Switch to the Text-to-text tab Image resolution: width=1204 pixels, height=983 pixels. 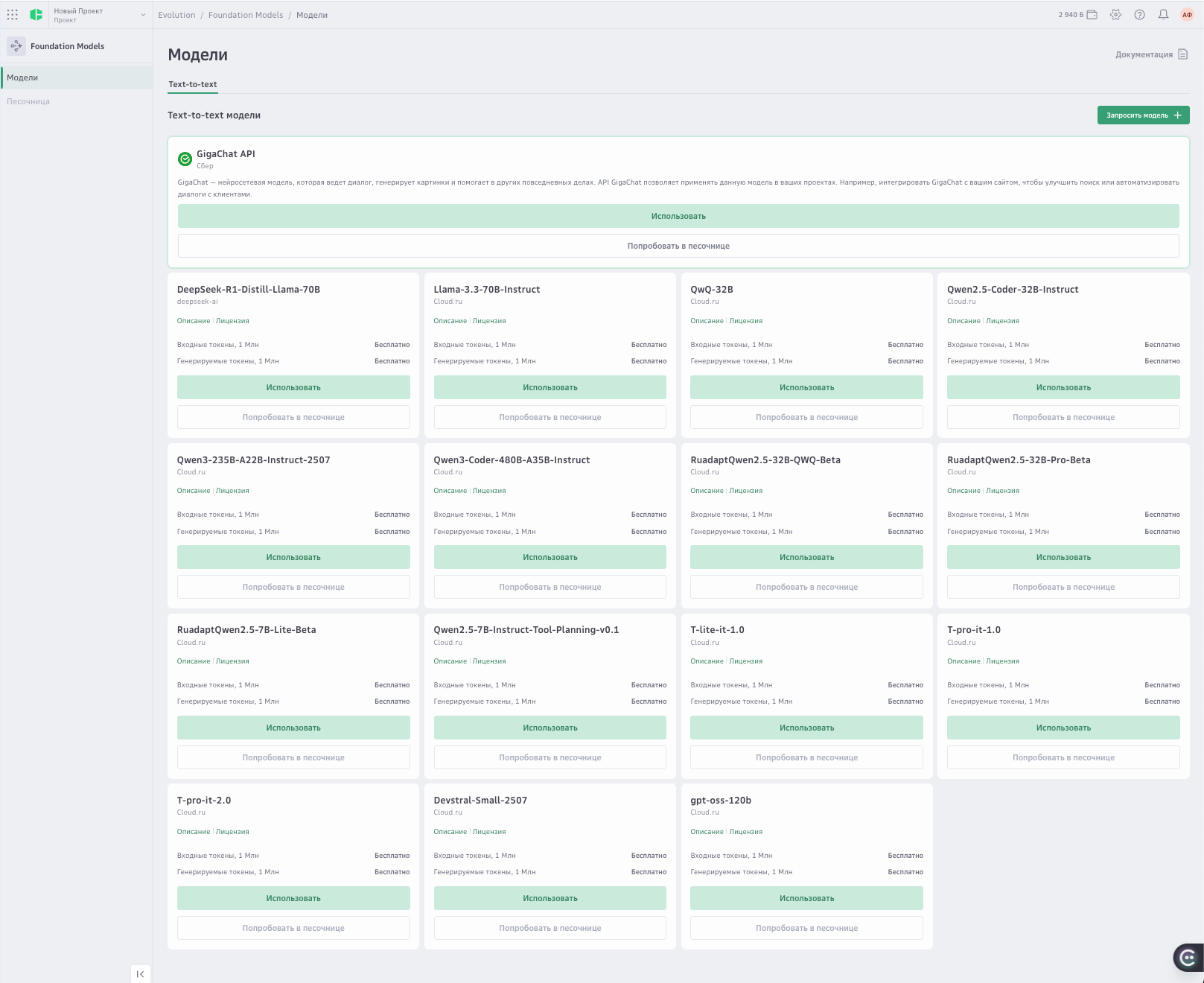tap(193, 84)
